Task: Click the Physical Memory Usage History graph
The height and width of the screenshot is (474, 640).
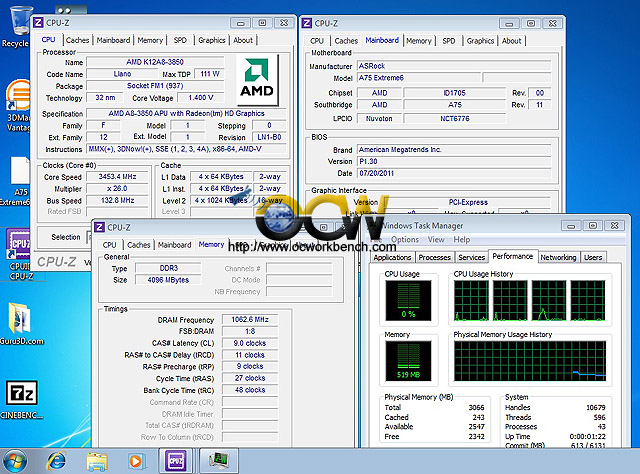Action: pyautogui.click(x=530, y=361)
